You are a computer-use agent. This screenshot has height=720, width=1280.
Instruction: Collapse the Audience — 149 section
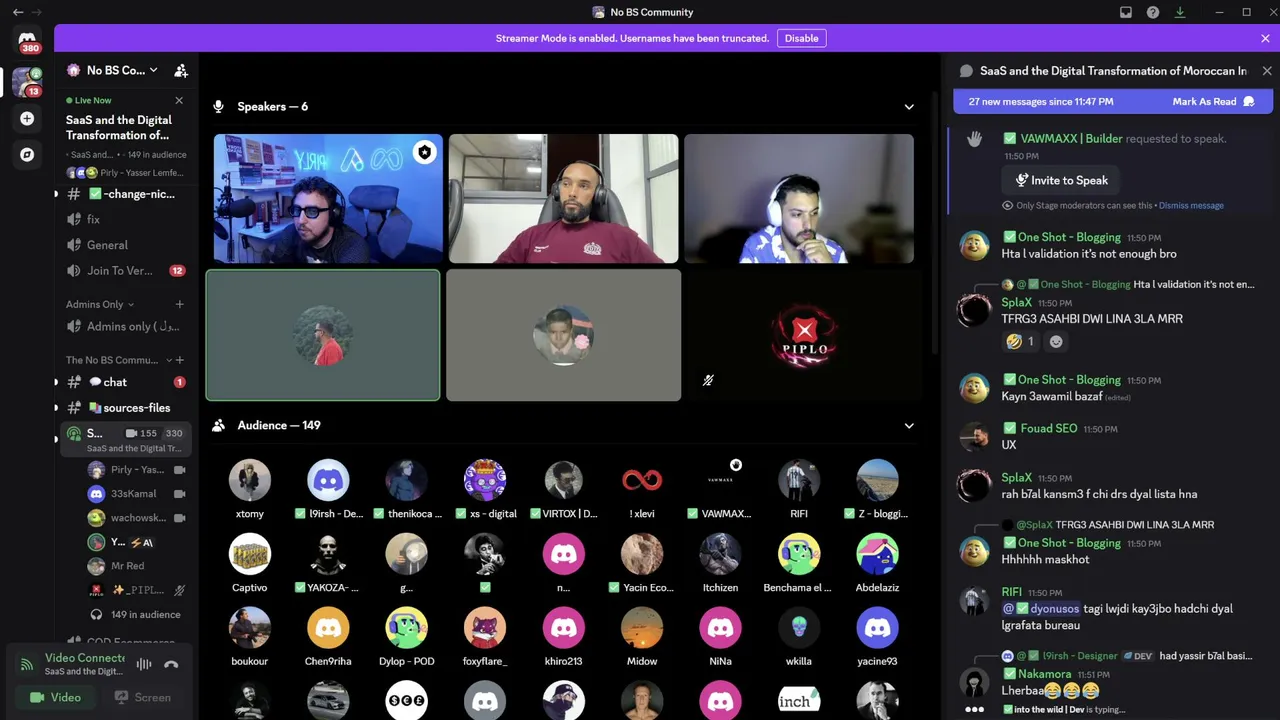click(909, 426)
